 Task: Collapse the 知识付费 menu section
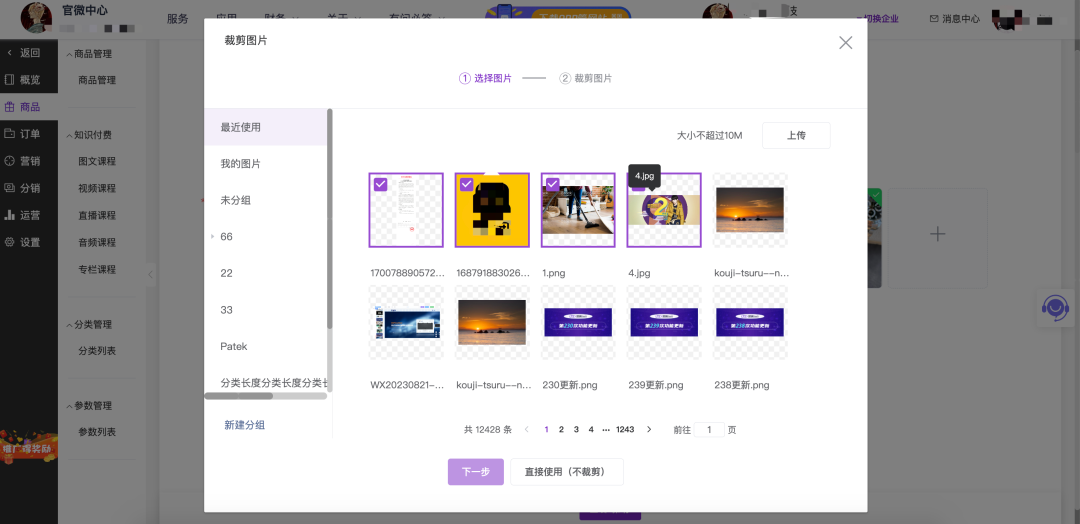pyautogui.click(x=69, y=135)
